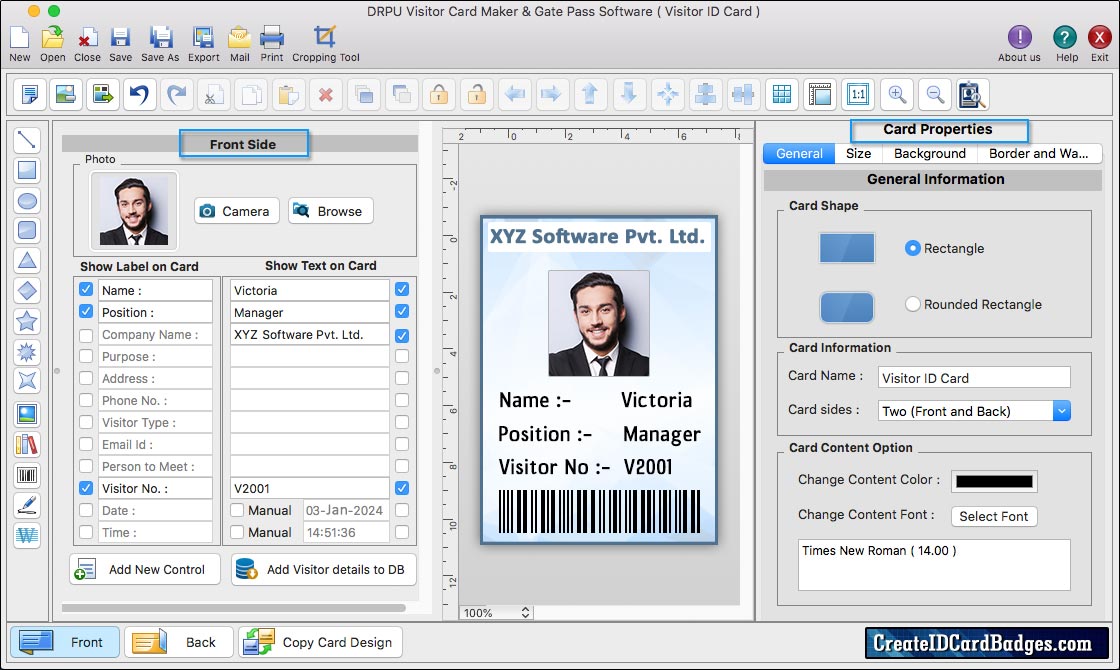The height and width of the screenshot is (670, 1120).
Task: Click the Help icon
Action: coord(1065,37)
